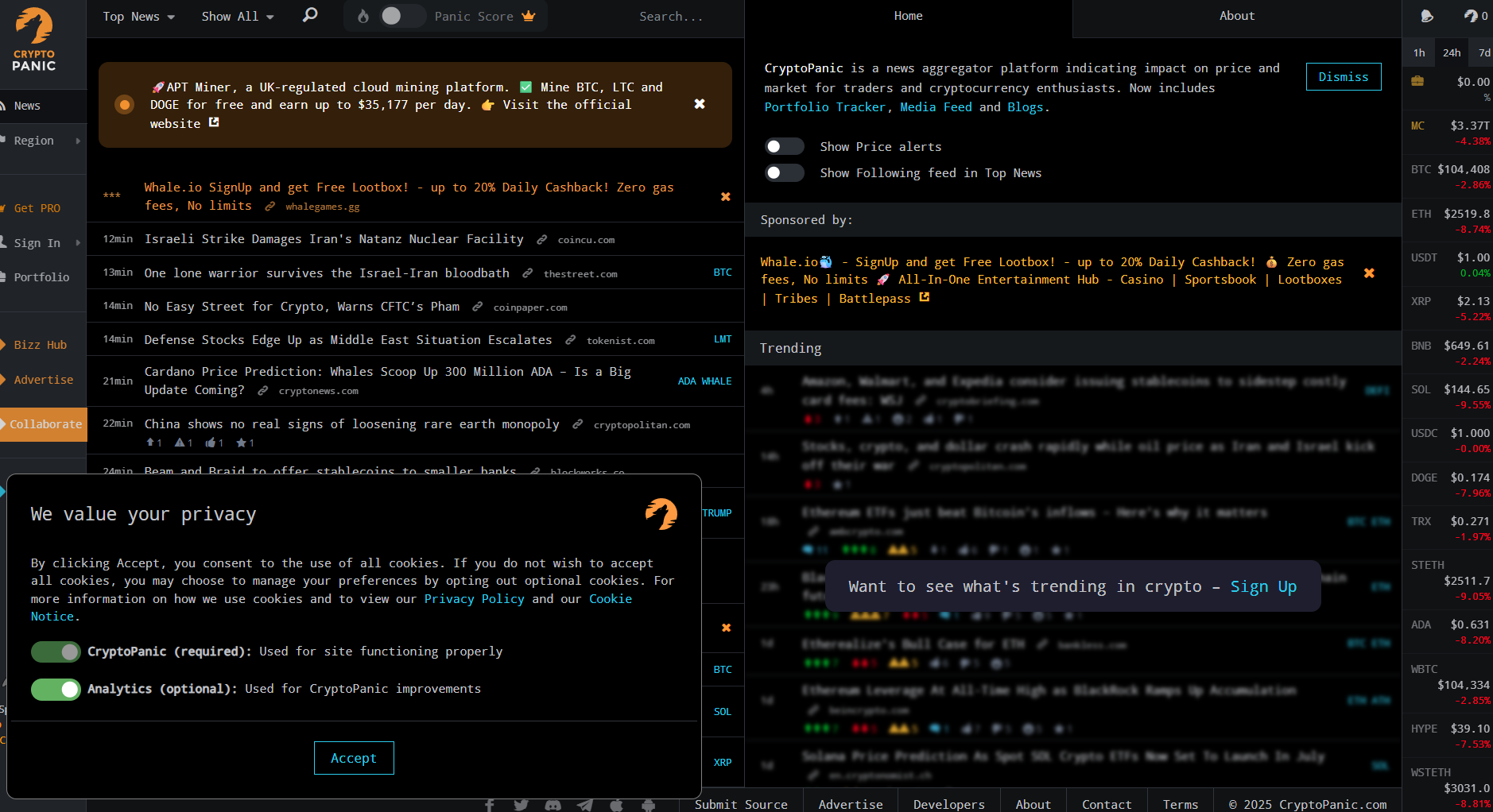
Task: Follow the Sign Up link in trending overlay
Action: tap(1263, 586)
